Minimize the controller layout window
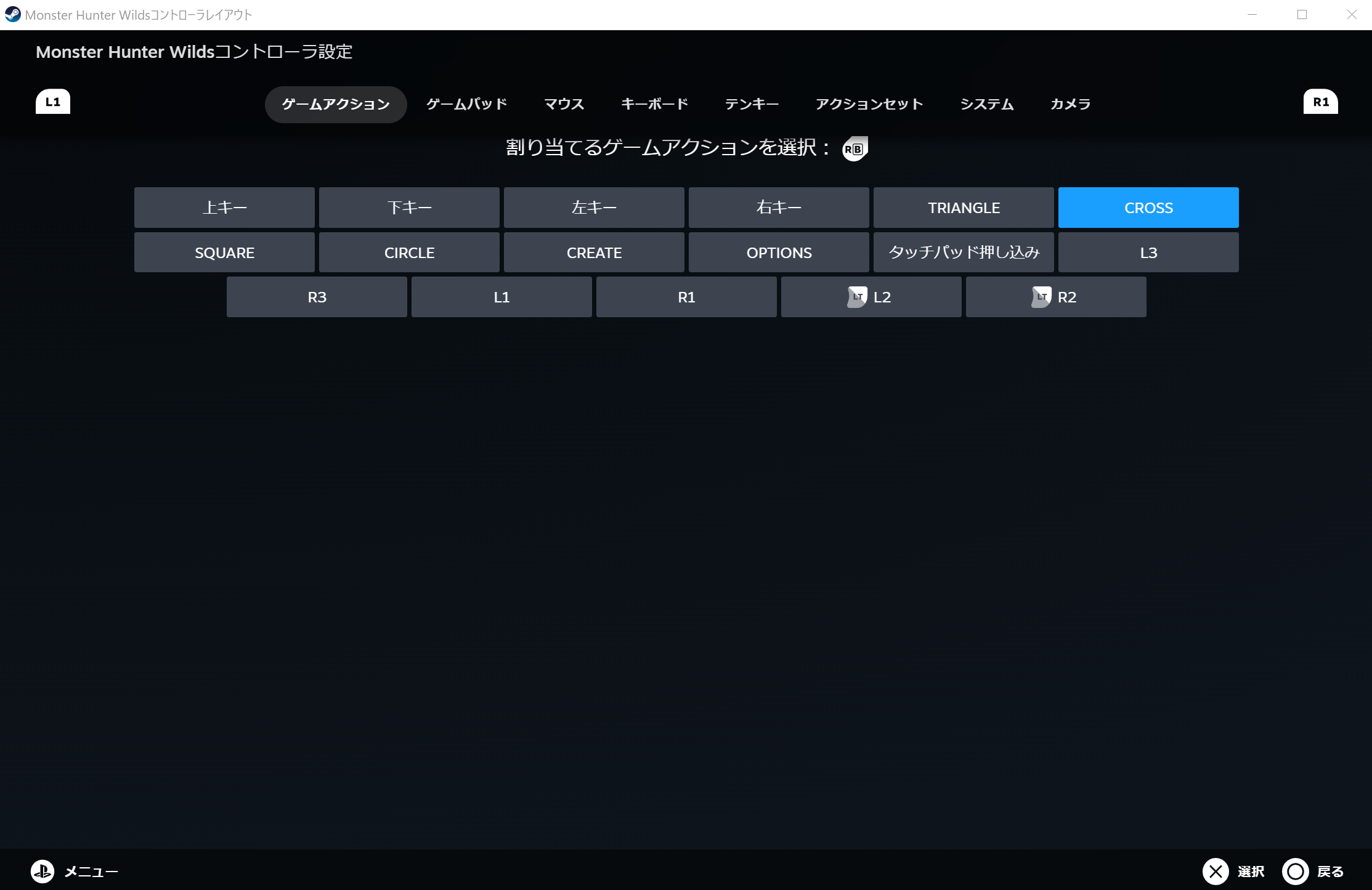Viewport: 1372px width, 890px height. [x=1252, y=15]
